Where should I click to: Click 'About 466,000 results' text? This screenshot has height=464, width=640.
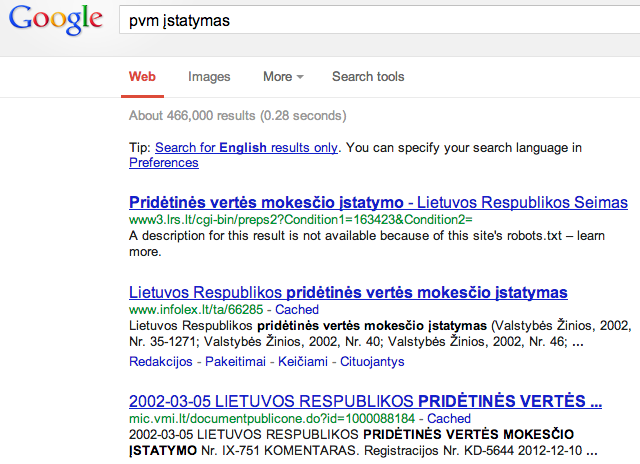(238, 115)
